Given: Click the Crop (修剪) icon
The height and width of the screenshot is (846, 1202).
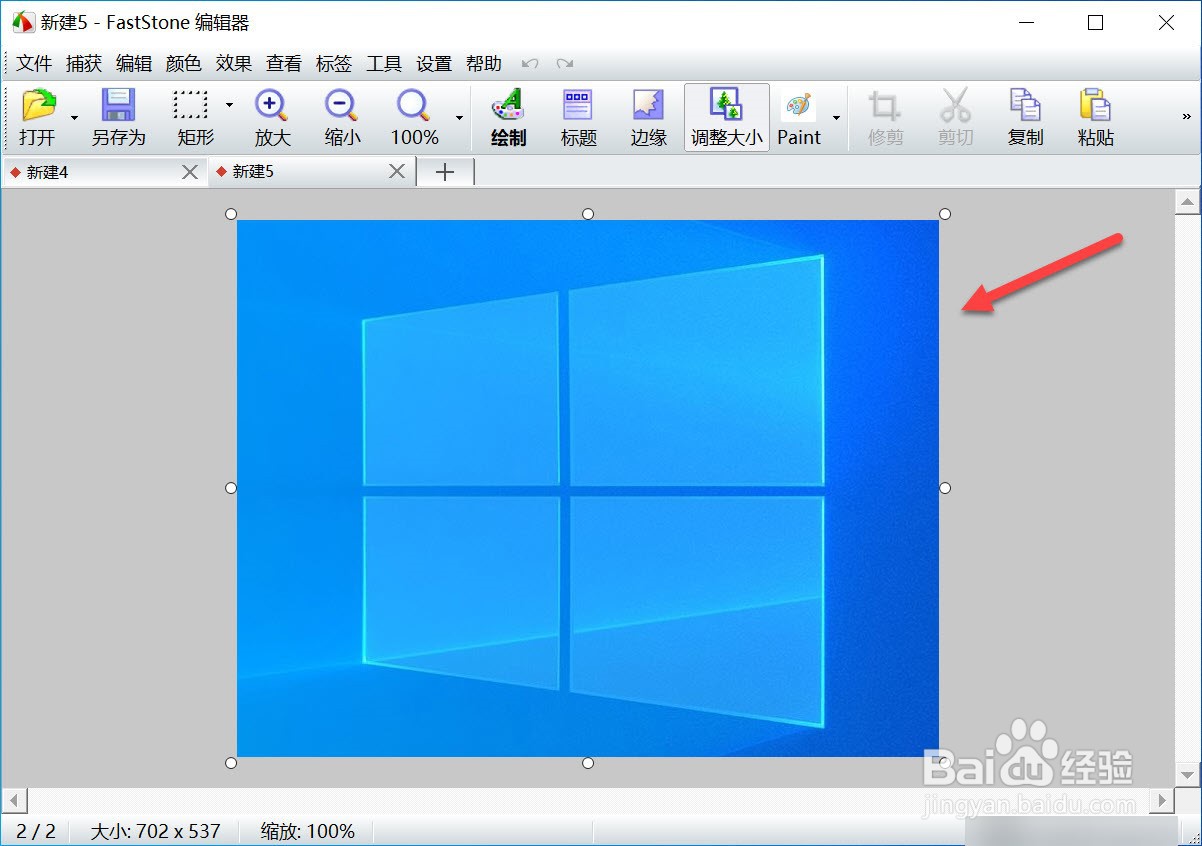Looking at the screenshot, I should [885, 106].
